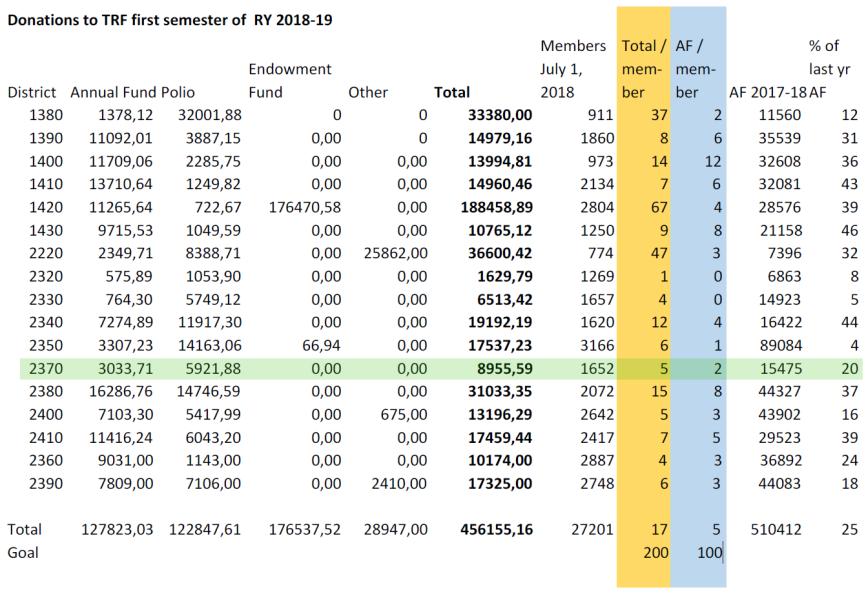The width and height of the screenshot is (866, 594).
Task: Select AF 2017-18 value '15475'
Action: click(x=779, y=368)
